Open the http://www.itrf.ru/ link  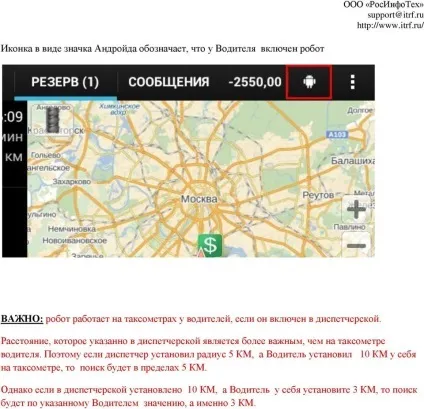tap(390, 25)
